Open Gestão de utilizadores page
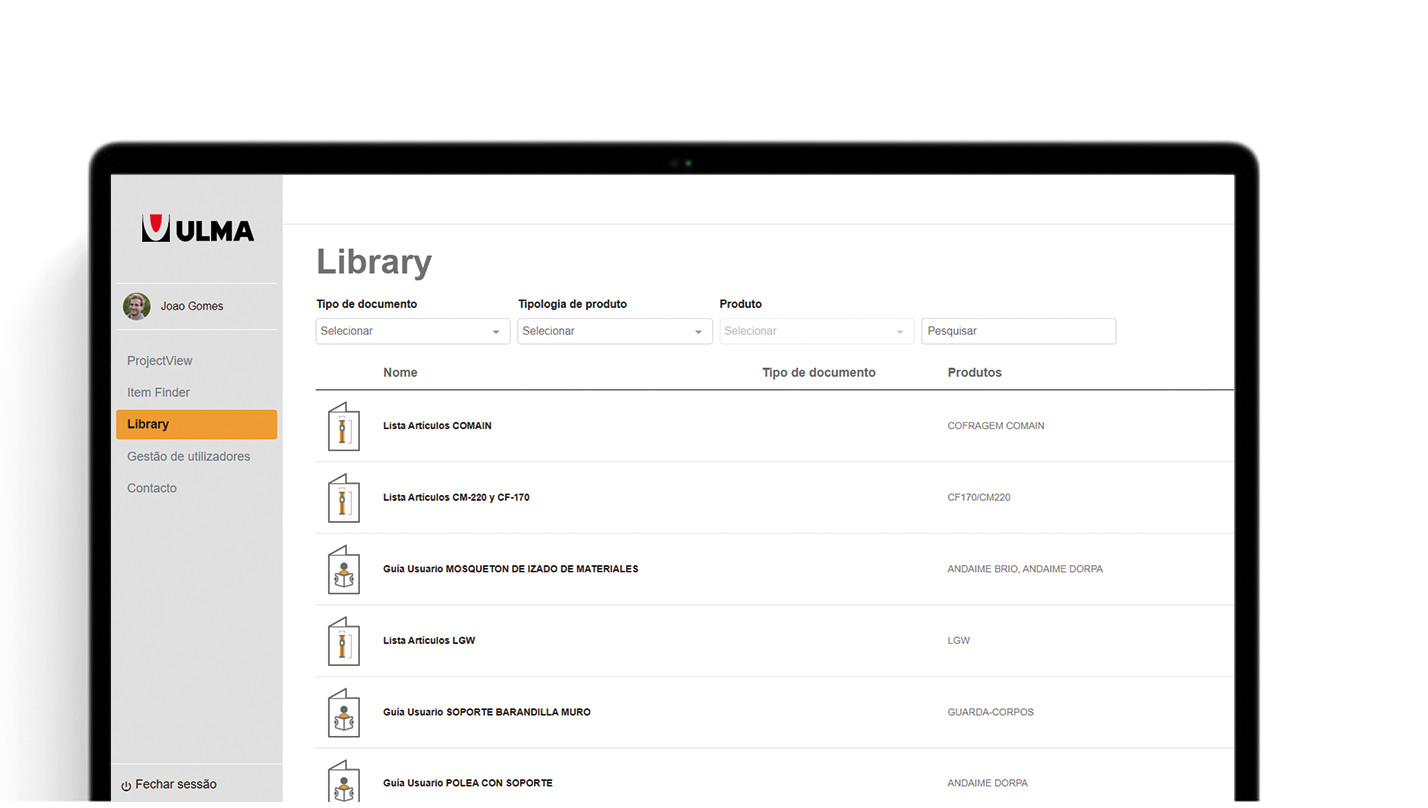The image size is (1428, 808). (188, 457)
